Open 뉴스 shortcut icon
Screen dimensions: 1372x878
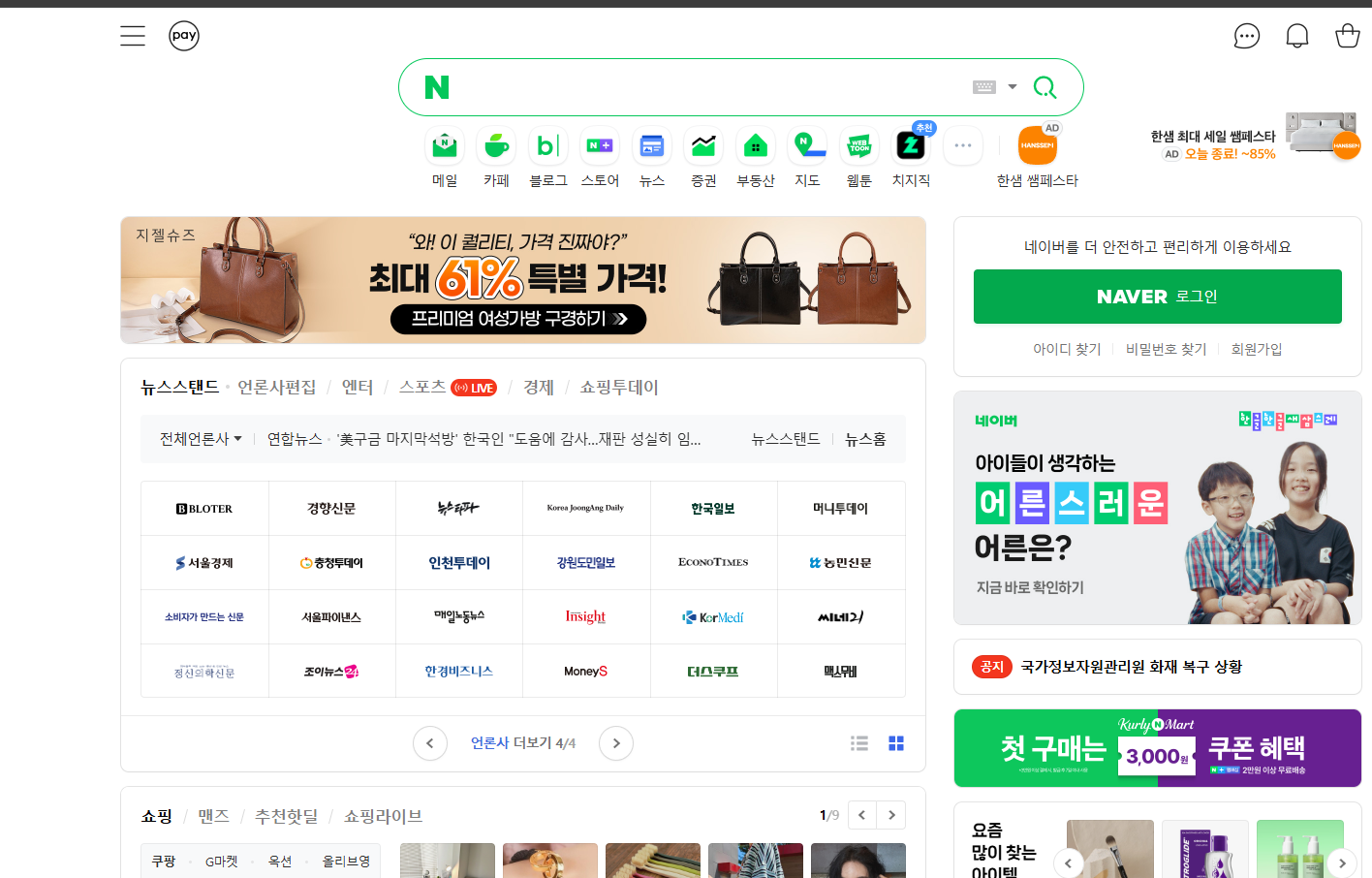click(x=652, y=146)
